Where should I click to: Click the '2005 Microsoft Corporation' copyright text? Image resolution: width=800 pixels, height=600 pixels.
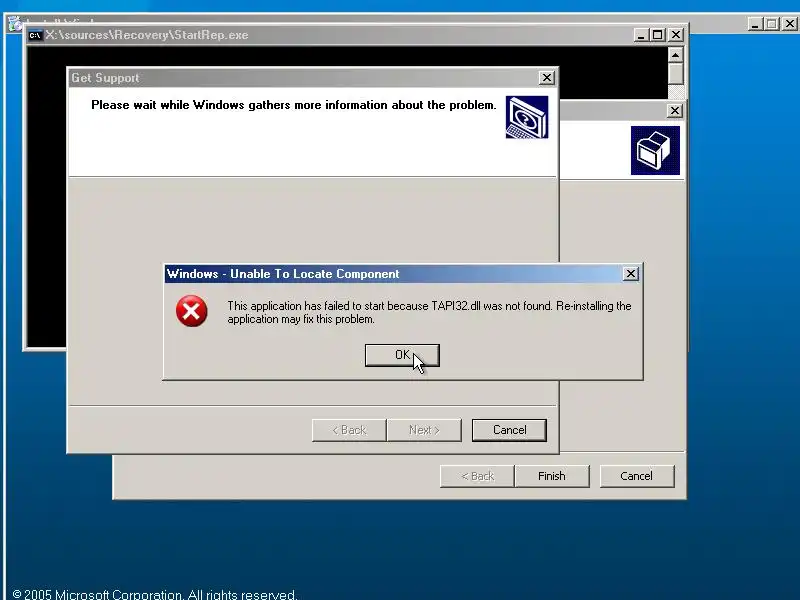coord(154,594)
